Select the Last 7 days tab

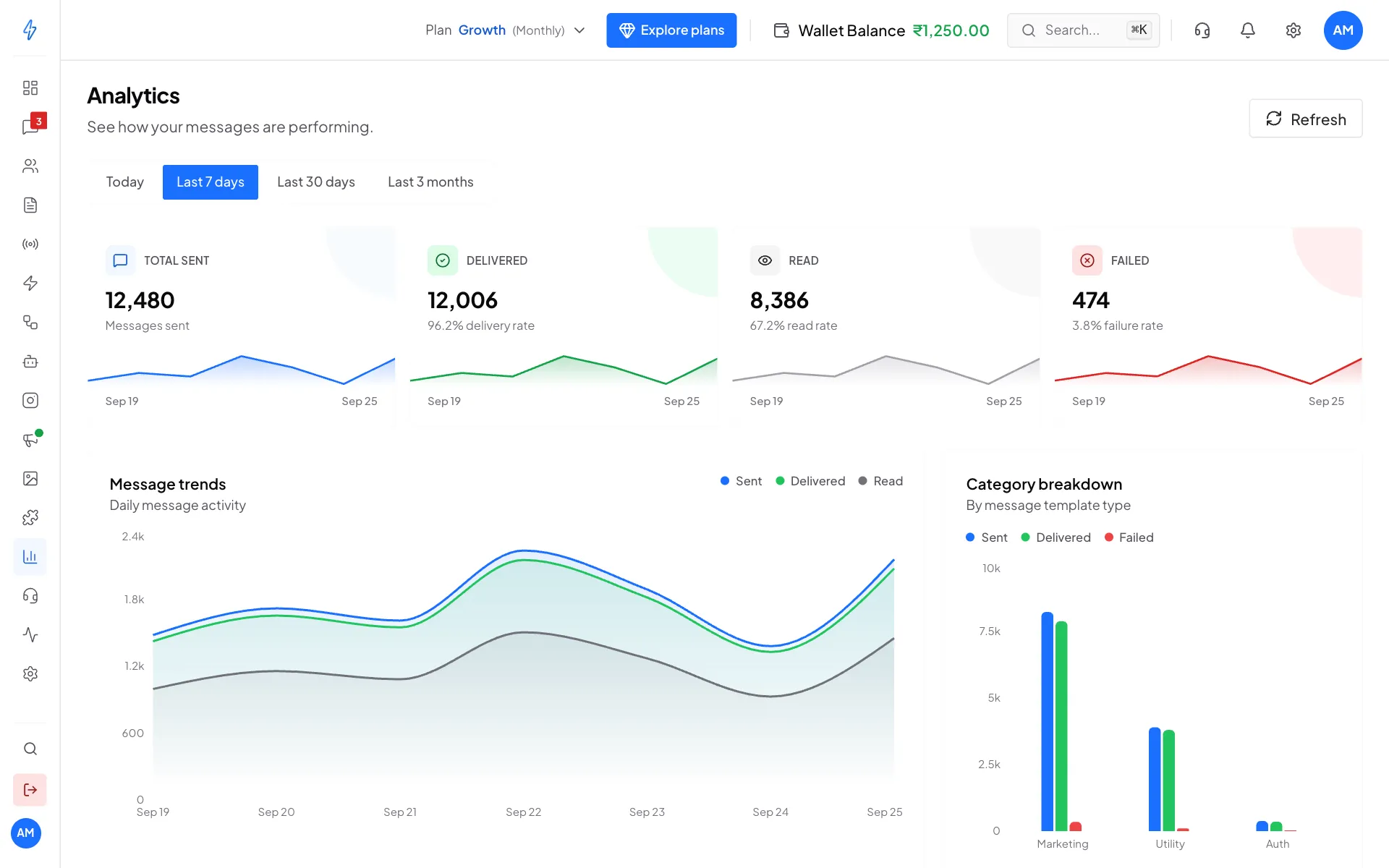[211, 182]
